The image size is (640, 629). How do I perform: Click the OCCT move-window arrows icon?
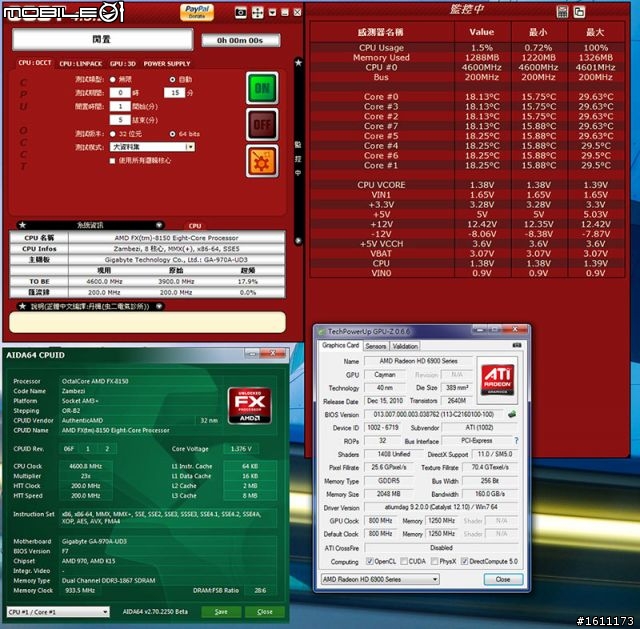click(258, 13)
